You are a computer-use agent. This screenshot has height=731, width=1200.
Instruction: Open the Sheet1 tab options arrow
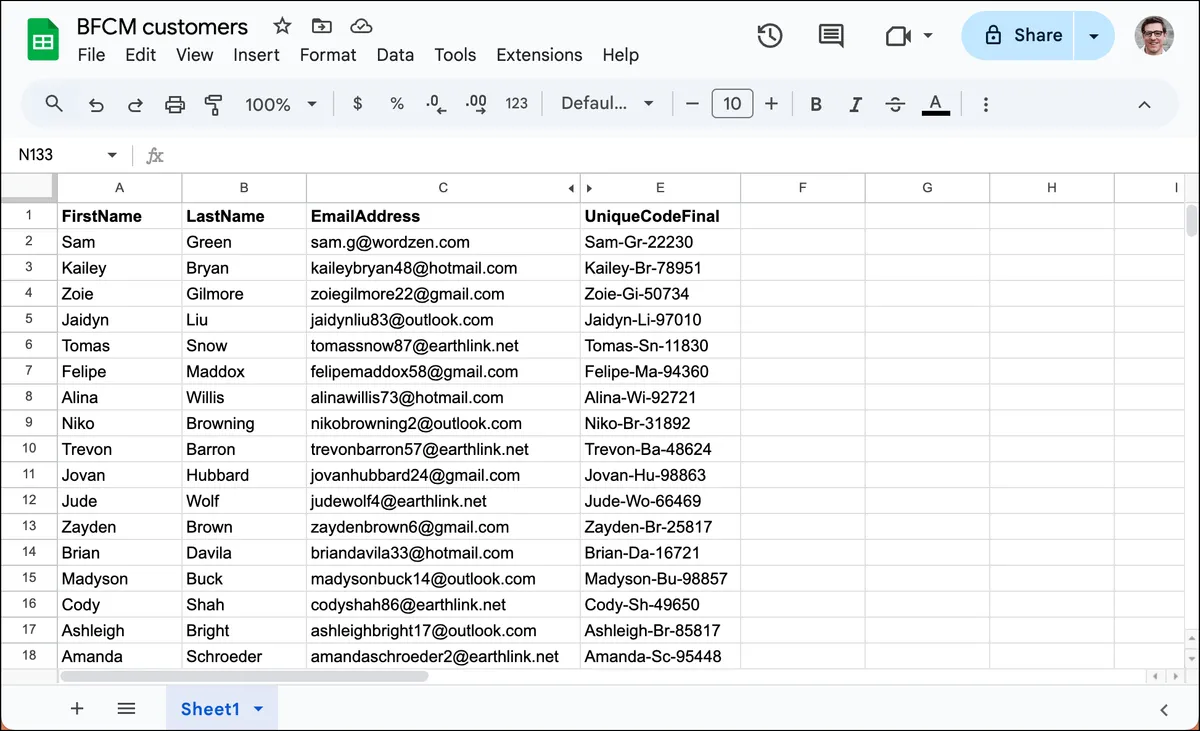coord(259,709)
